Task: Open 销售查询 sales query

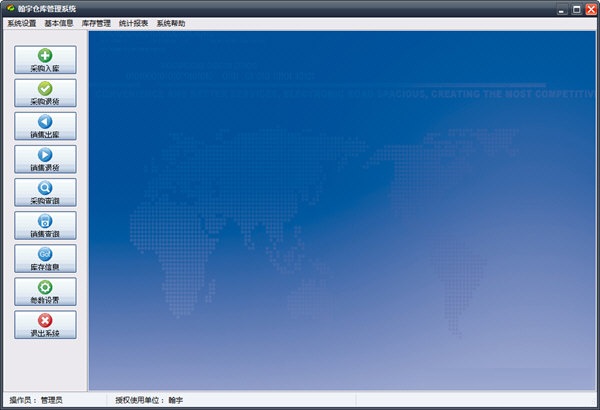Action: 45,226
